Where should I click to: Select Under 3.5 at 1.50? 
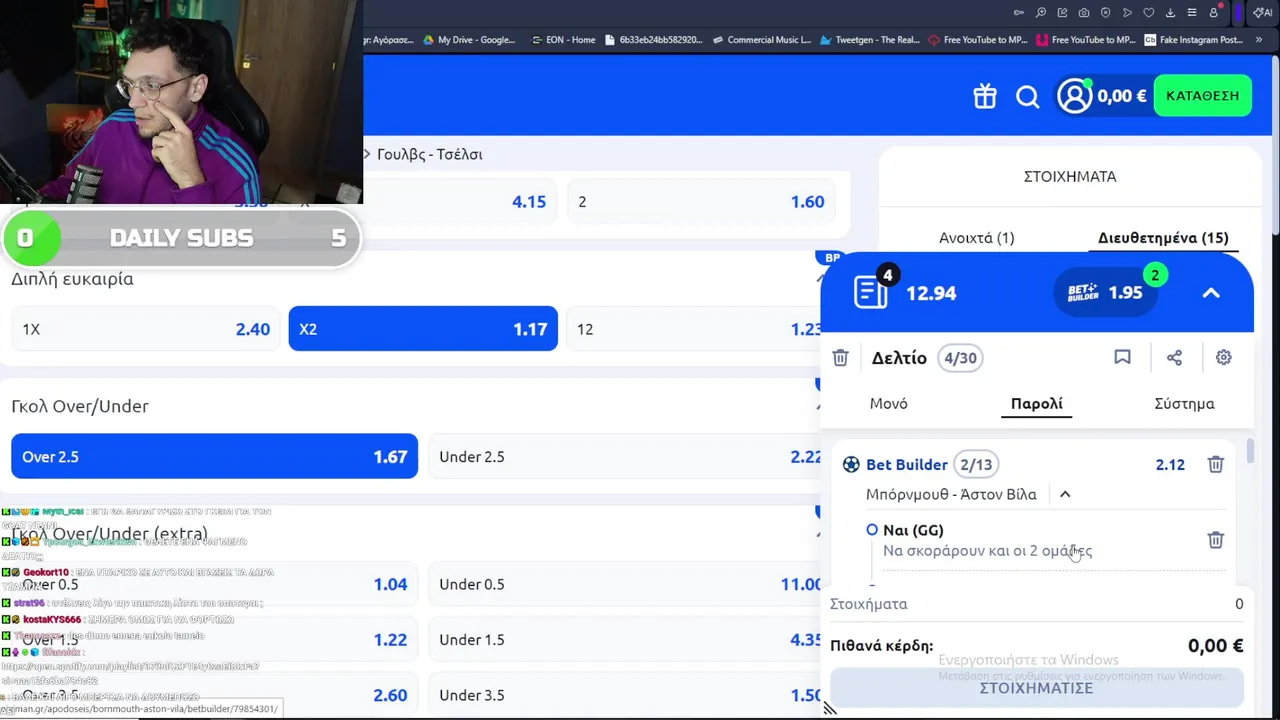click(626, 695)
